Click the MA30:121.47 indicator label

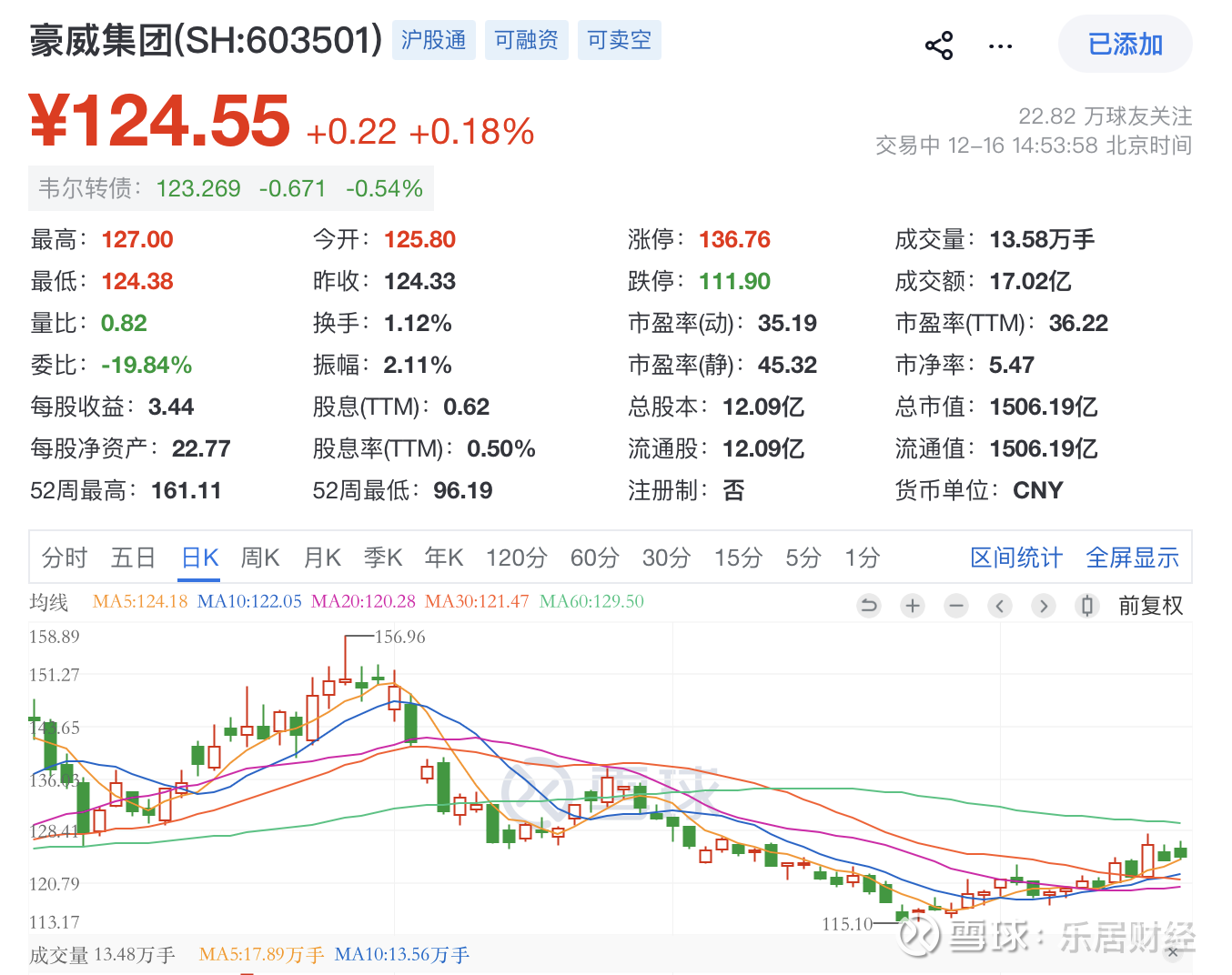pos(477,601)
